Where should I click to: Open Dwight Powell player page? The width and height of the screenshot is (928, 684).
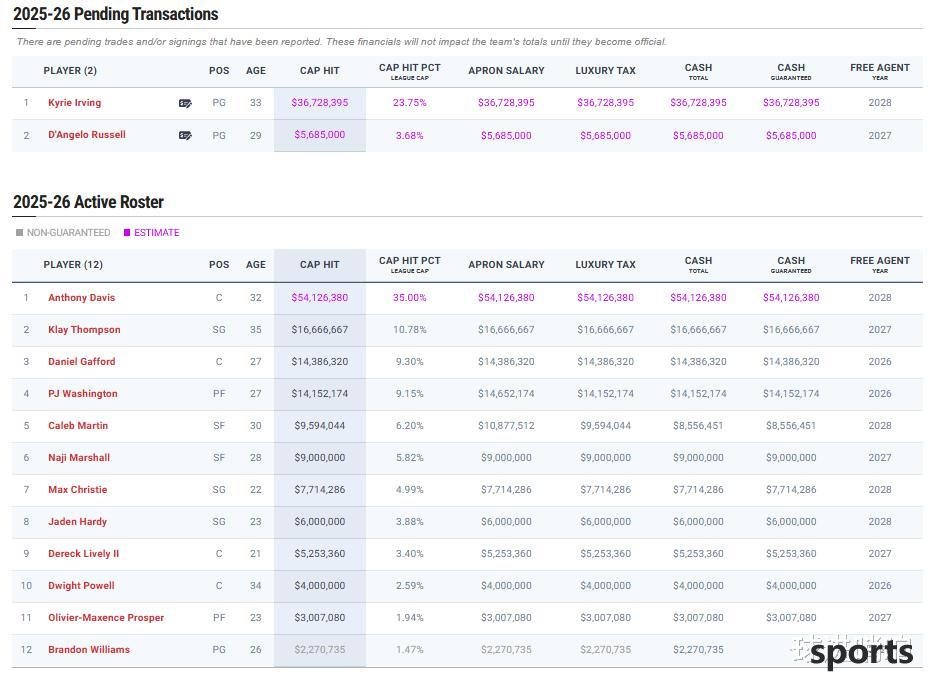[x=81, y=585]
